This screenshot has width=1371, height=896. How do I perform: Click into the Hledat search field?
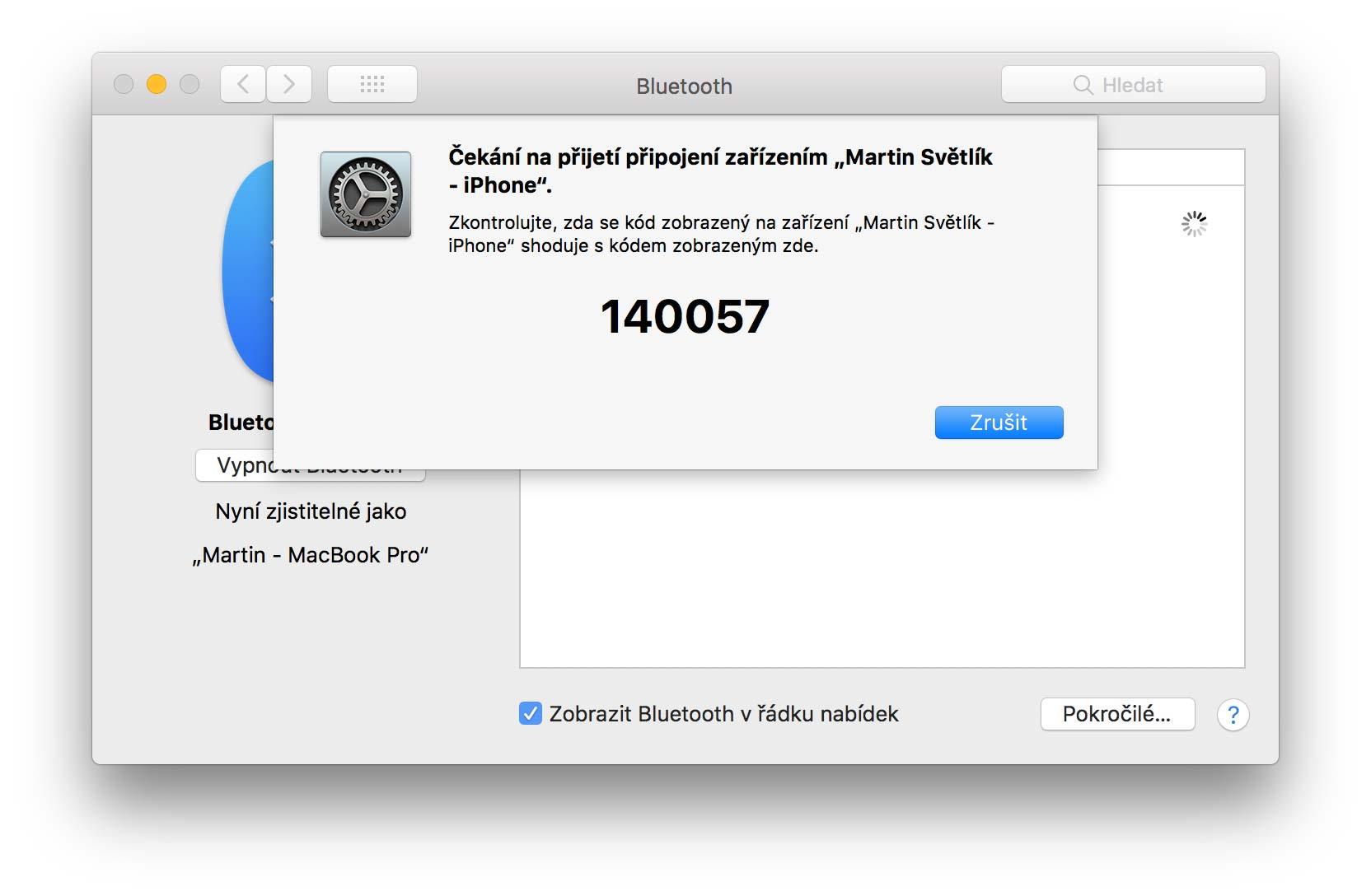pyautogui.click(x=1134, y=84)
